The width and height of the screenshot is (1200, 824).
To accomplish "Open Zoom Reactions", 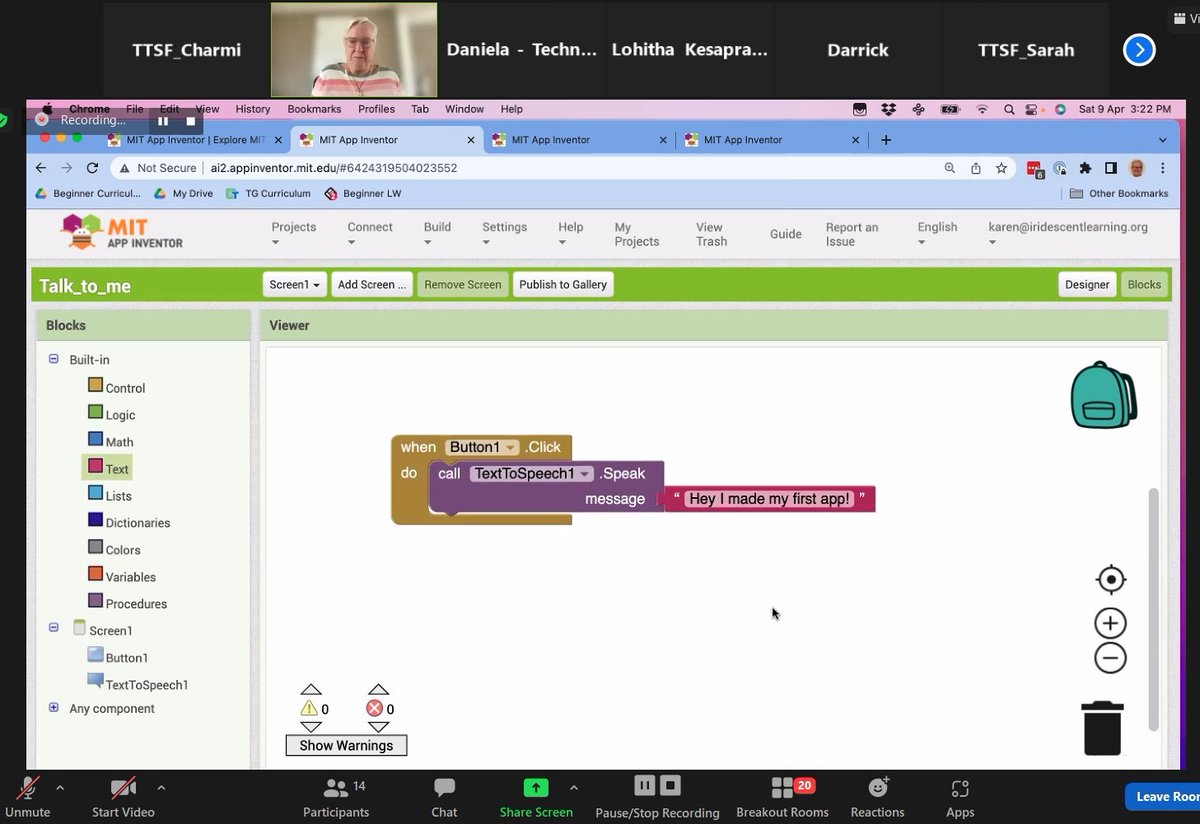I will 877,798.
